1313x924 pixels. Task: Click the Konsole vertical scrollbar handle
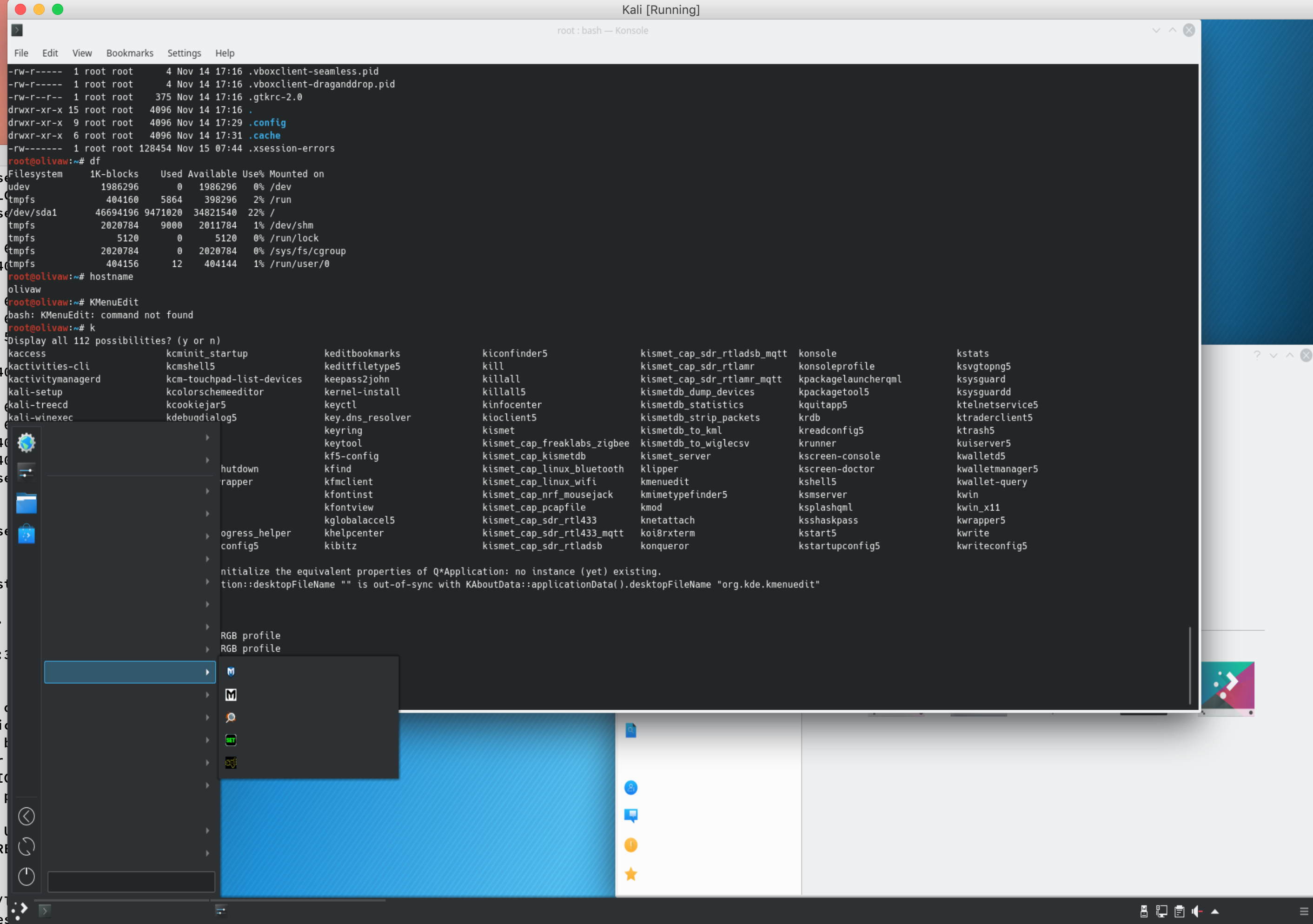1189,665
